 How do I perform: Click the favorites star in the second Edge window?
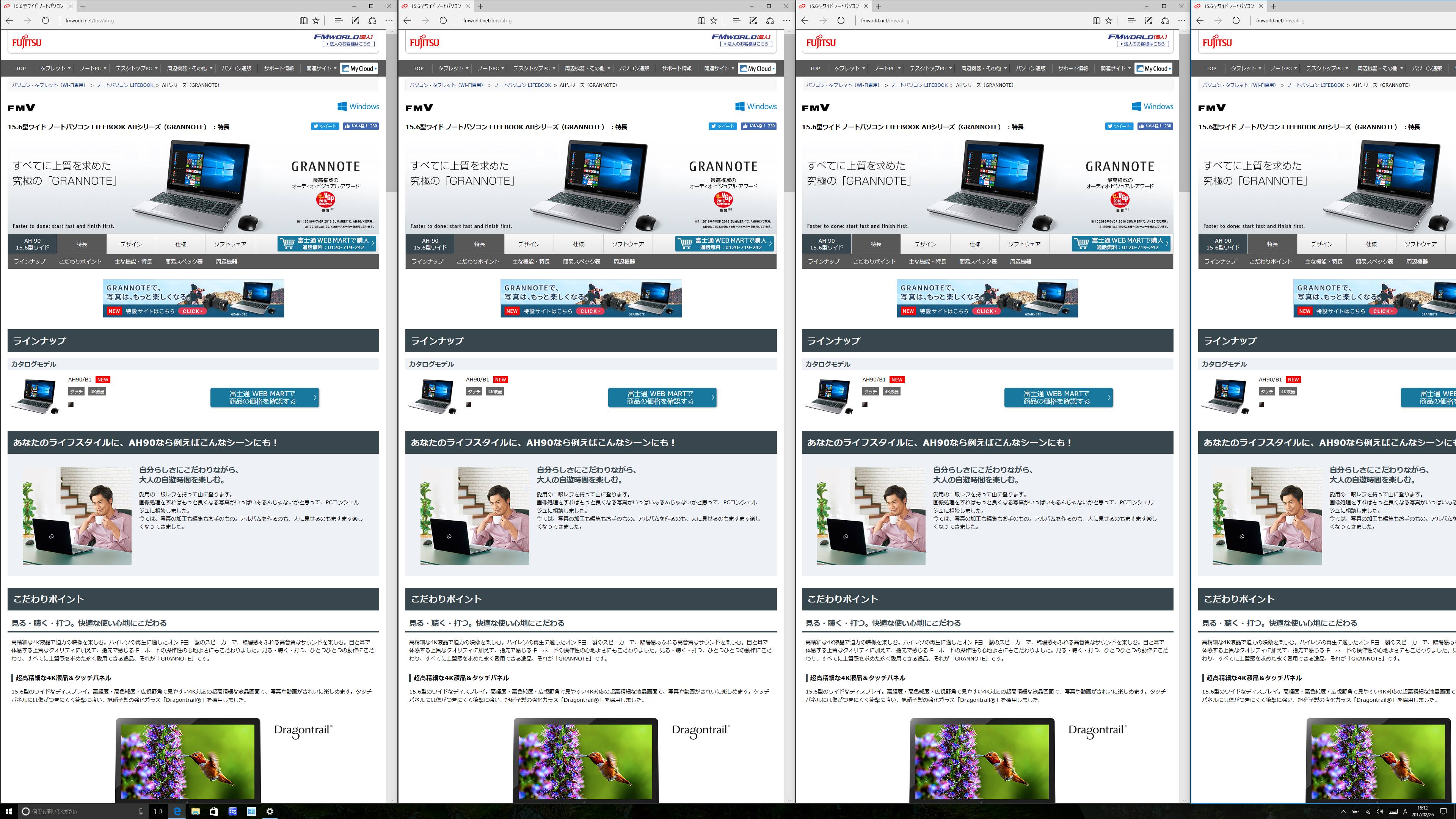click(714, 20)
